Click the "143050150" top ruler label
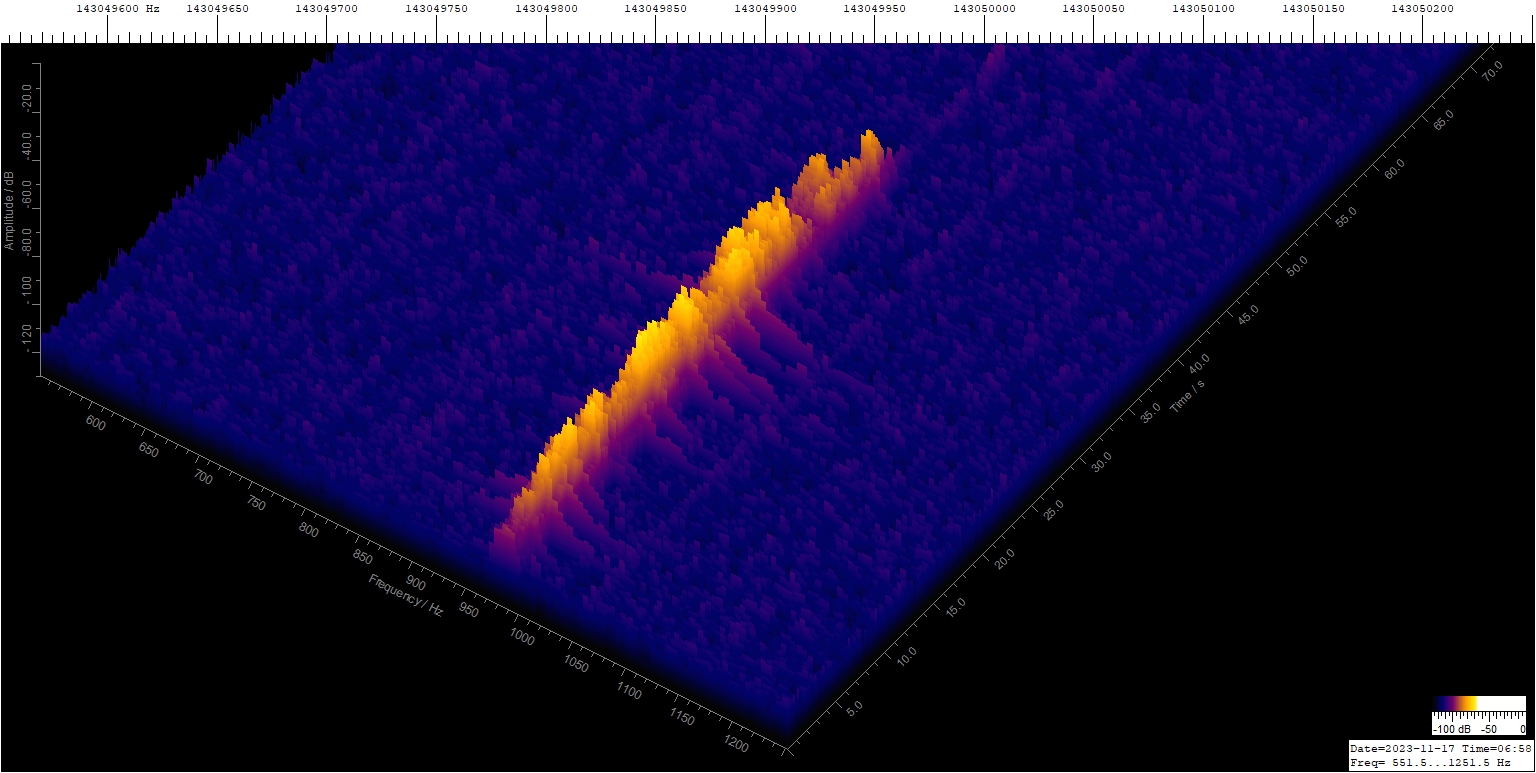 1312,8
